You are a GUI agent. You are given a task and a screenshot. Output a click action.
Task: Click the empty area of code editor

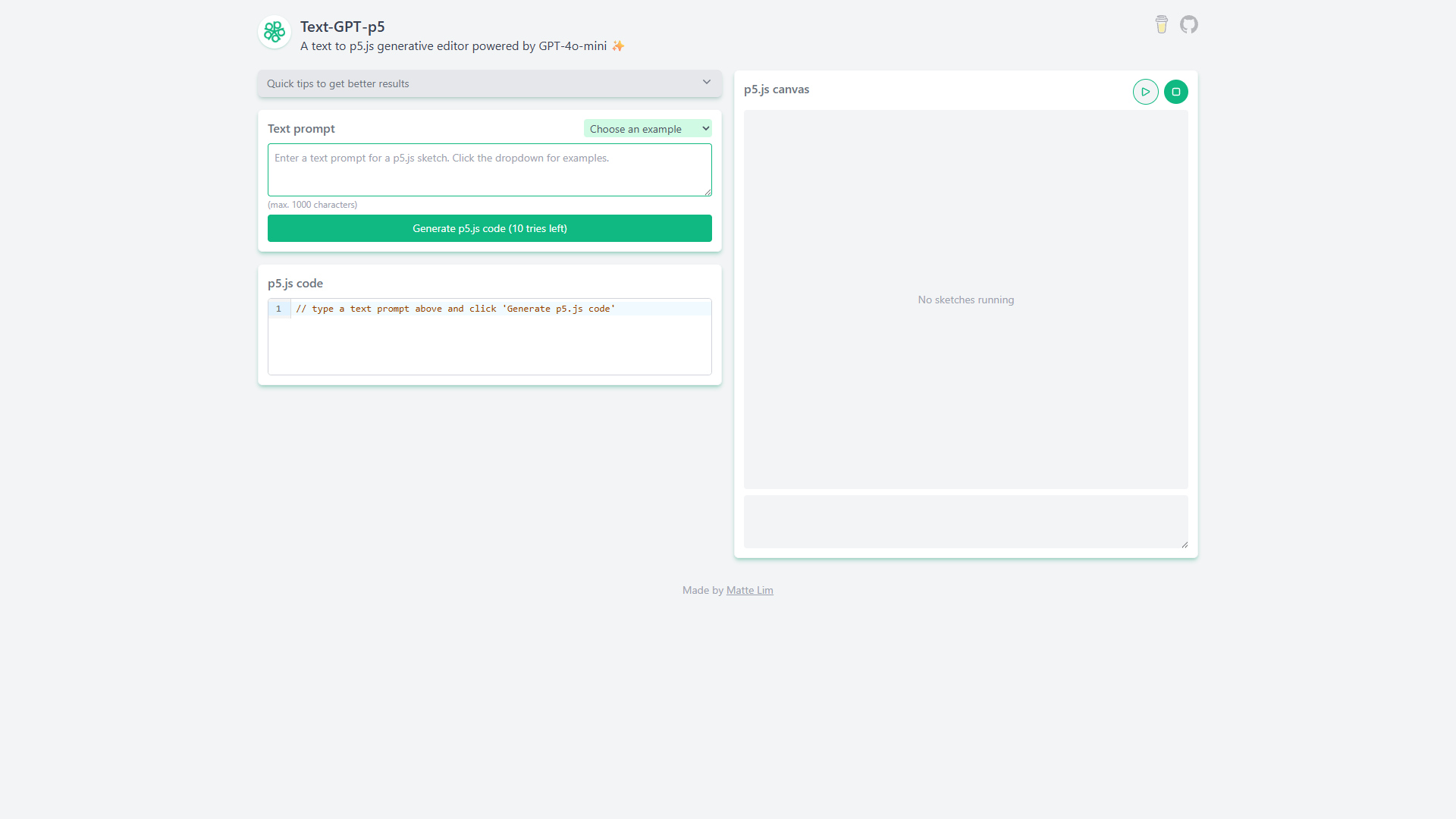[490, 345]
